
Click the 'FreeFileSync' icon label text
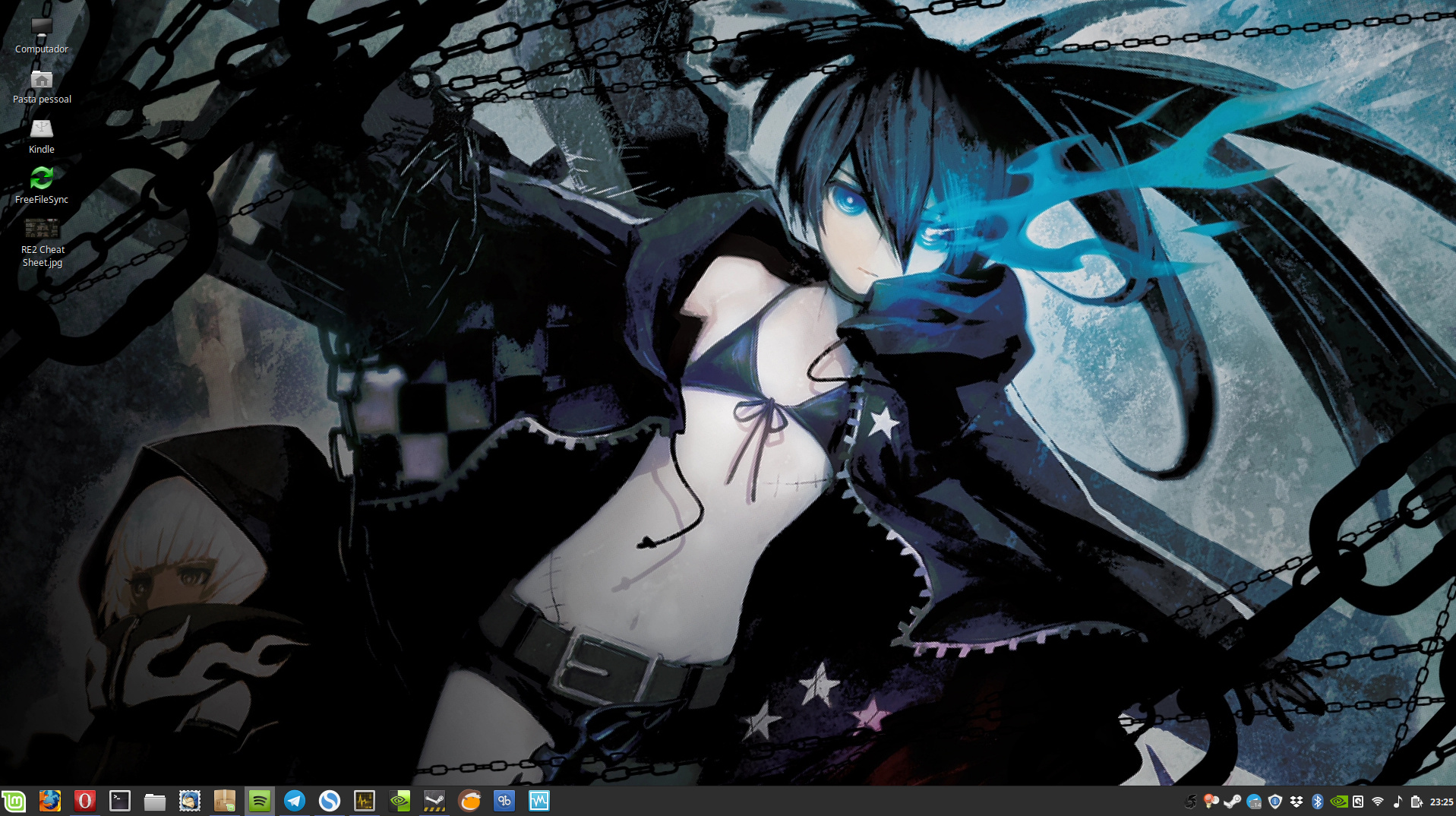42,200
